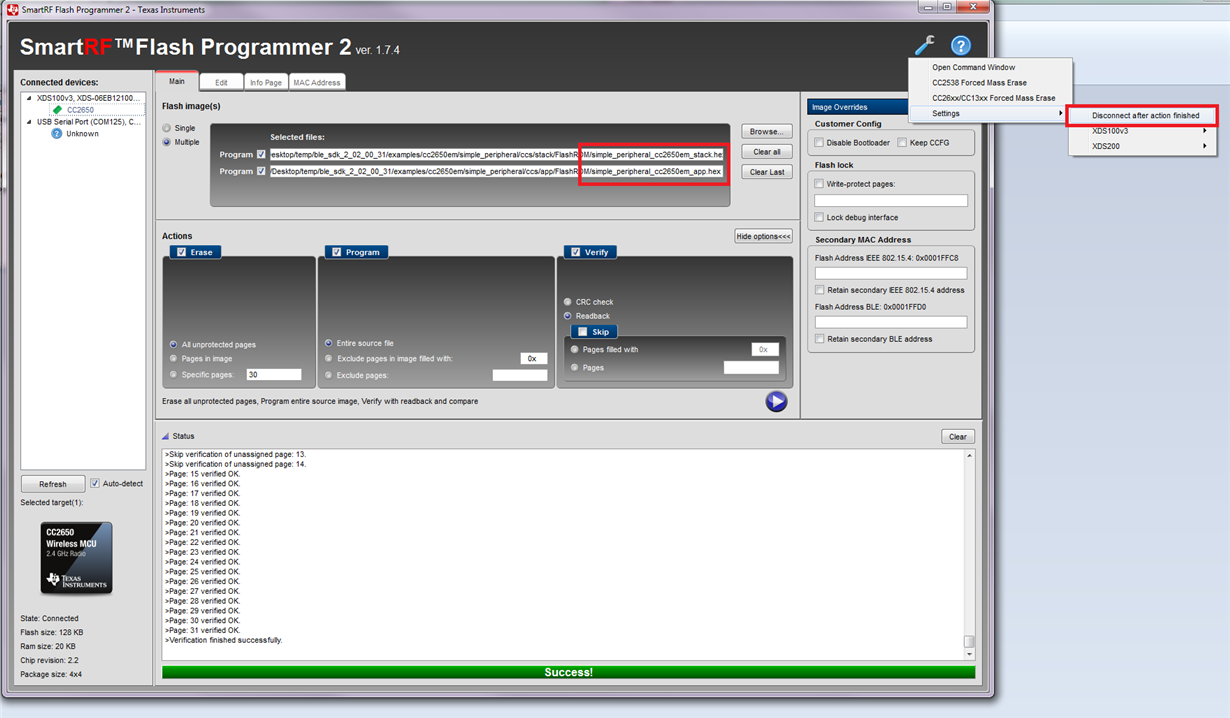Image resolution: width=1230 pixels, height=718 pixels.
Task: Collapse the Status section triangle
Action: (x=166, y=436)
